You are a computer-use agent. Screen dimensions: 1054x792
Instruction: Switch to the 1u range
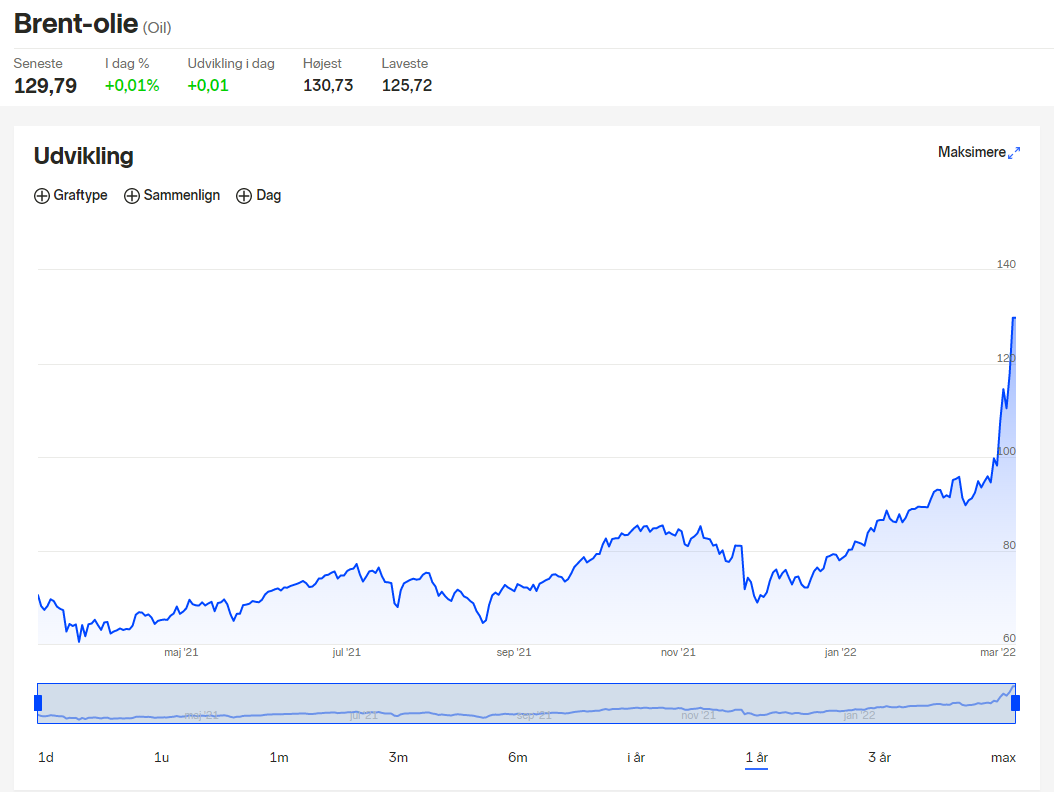click(161, 758)
